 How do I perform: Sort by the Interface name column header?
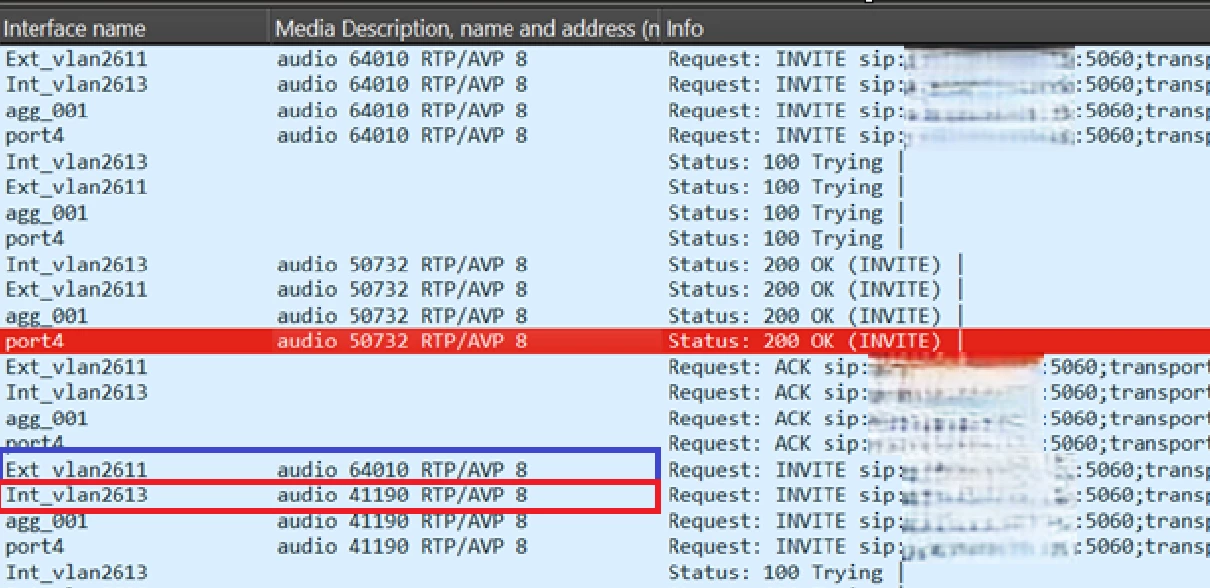pyautogui.click(x=134, y=28)
